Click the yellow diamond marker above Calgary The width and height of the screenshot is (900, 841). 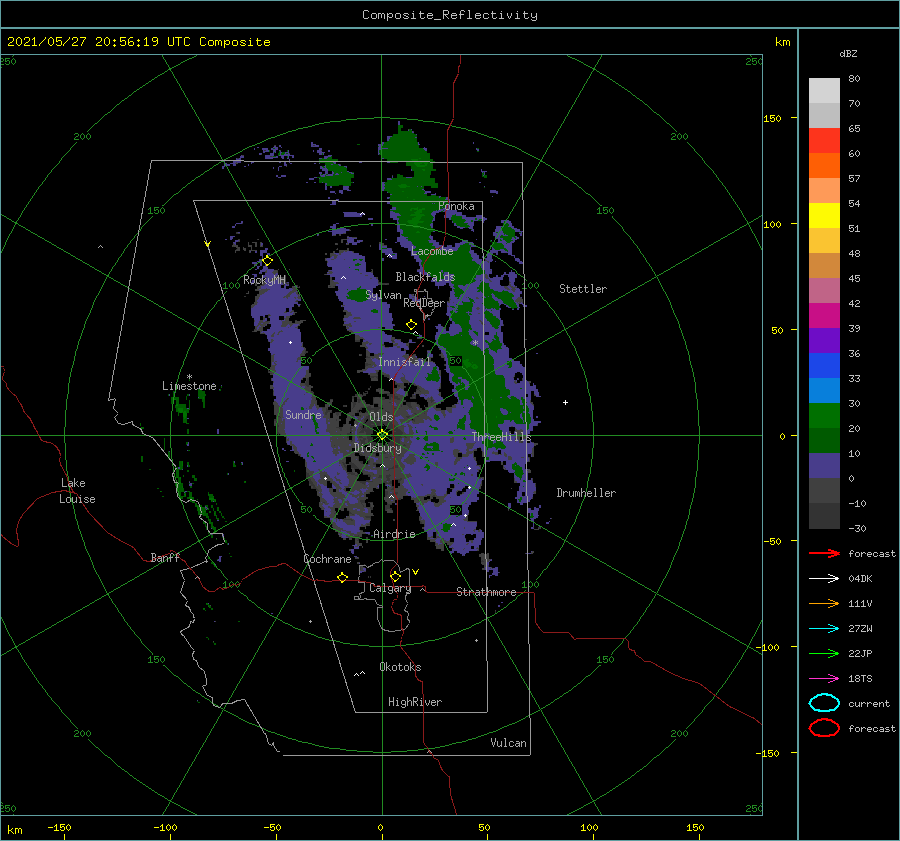click(x=395, y=576)
